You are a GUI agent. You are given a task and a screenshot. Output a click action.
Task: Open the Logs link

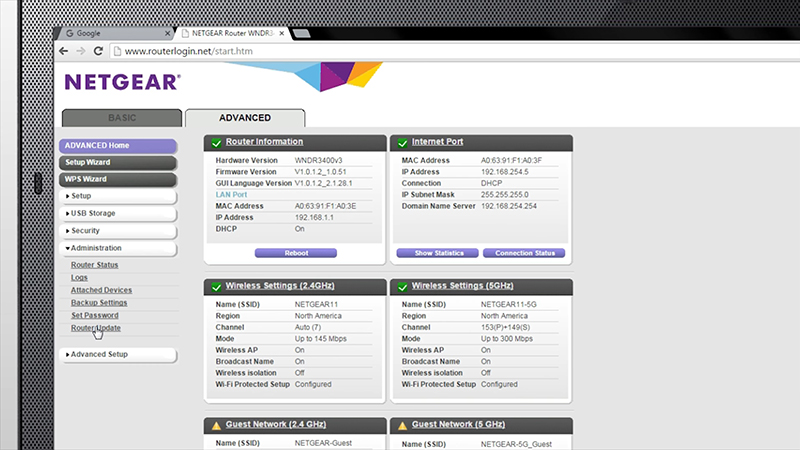pyautogui.click(x=79, y=278)
